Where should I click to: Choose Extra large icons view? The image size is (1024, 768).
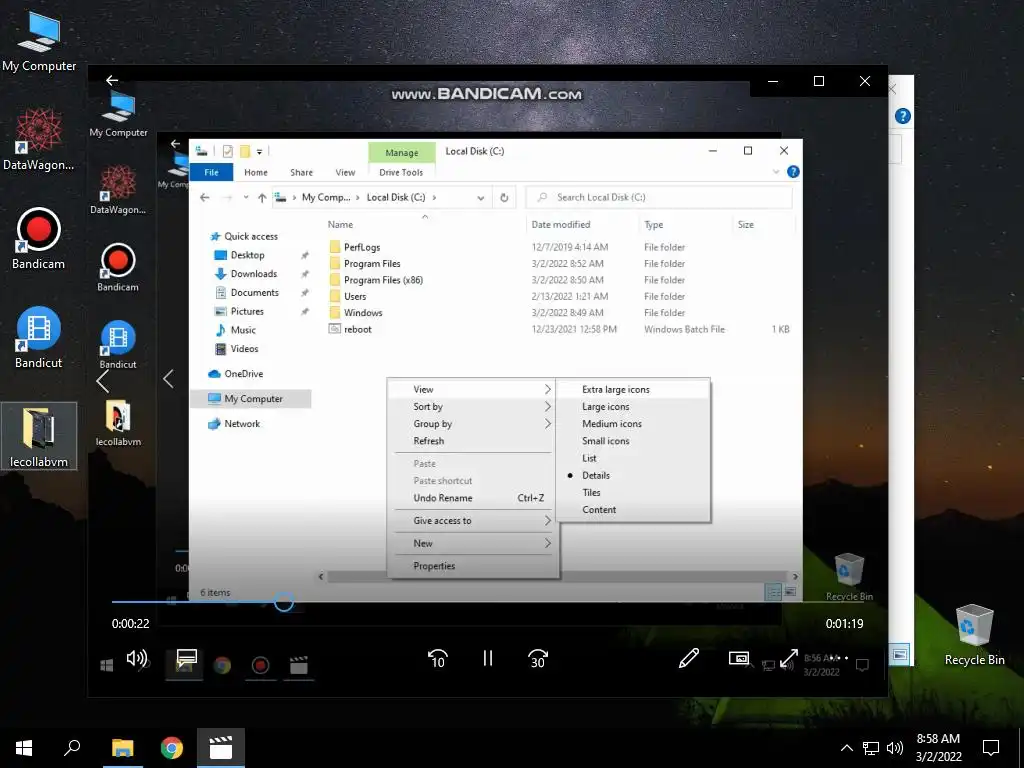pyautogui.click(x=633, y=389)
